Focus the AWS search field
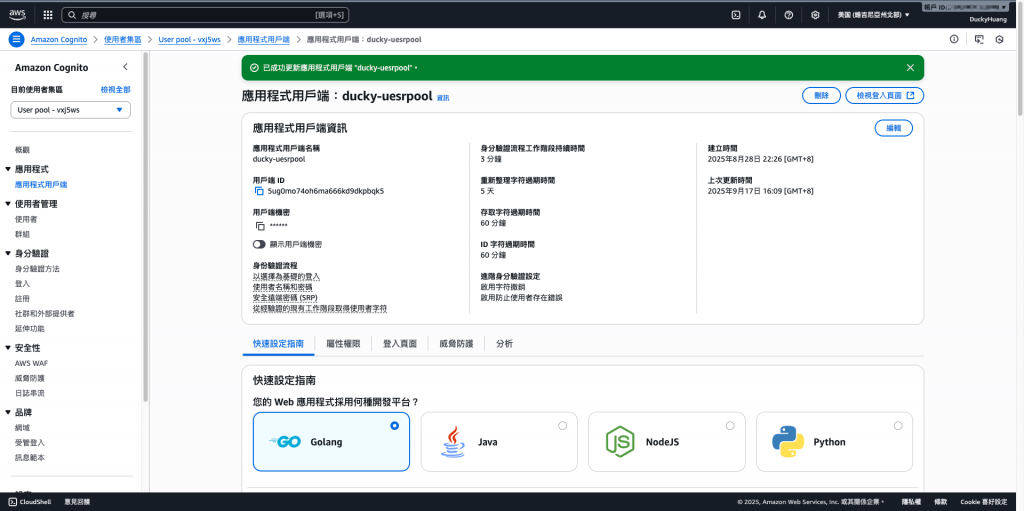1024x511 pixels. (206, 14)
